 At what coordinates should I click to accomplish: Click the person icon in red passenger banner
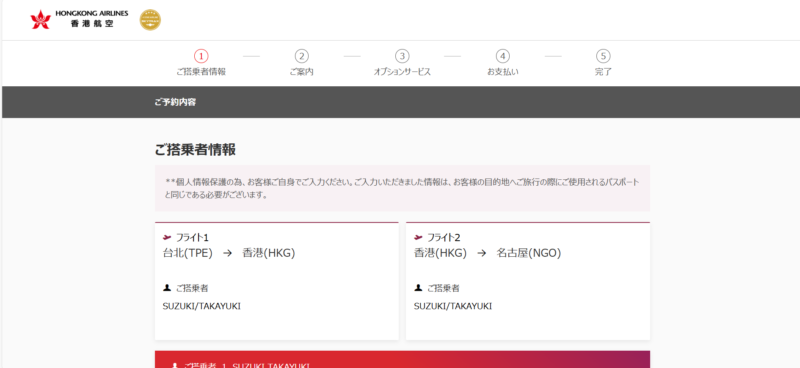[175, 365]
